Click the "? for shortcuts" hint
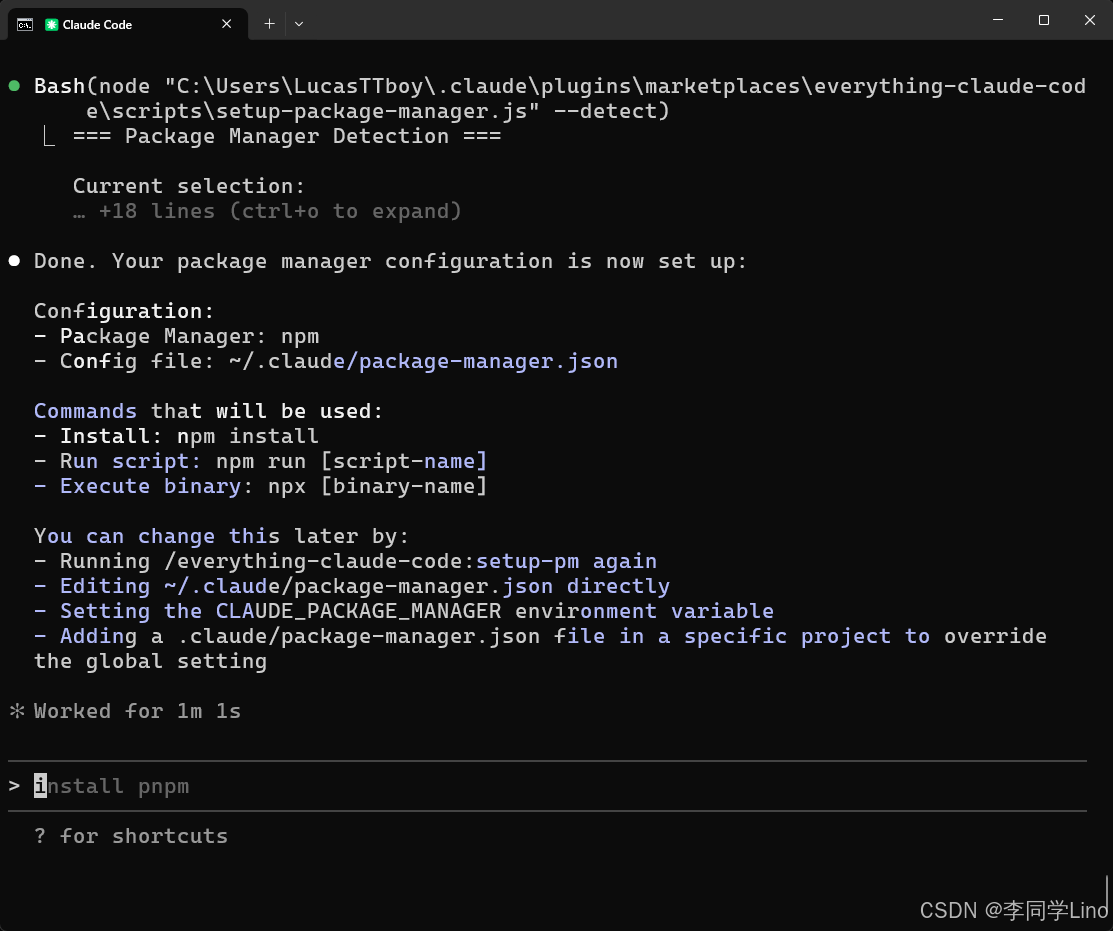Image resolution: width=1113 pixels, height=931 pixels. click(131, 836)
